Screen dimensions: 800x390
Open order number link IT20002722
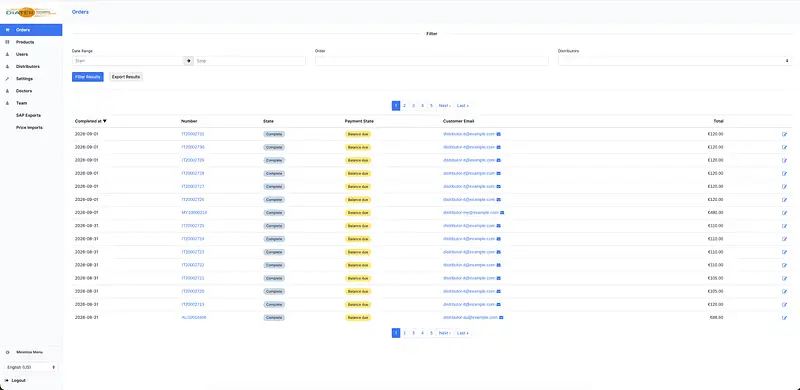point(193,265)
